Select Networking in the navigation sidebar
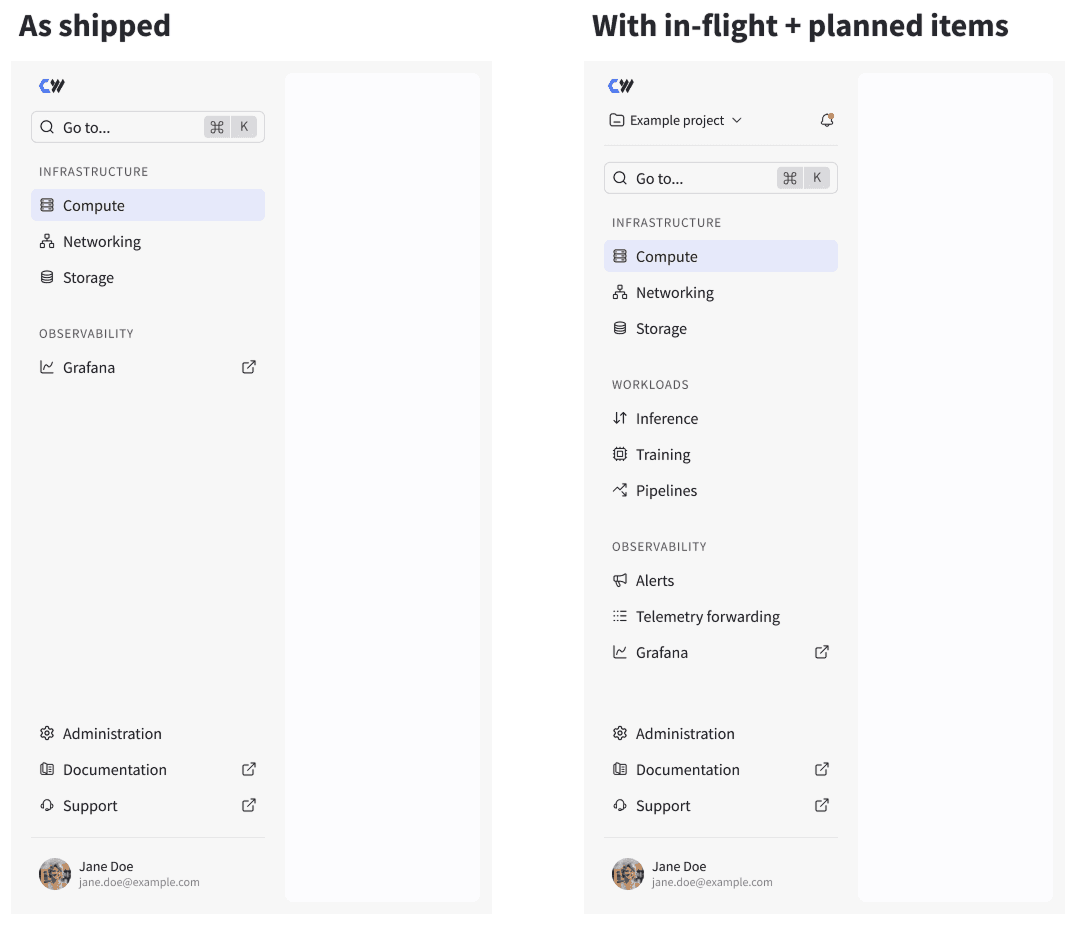 (675, 292)
